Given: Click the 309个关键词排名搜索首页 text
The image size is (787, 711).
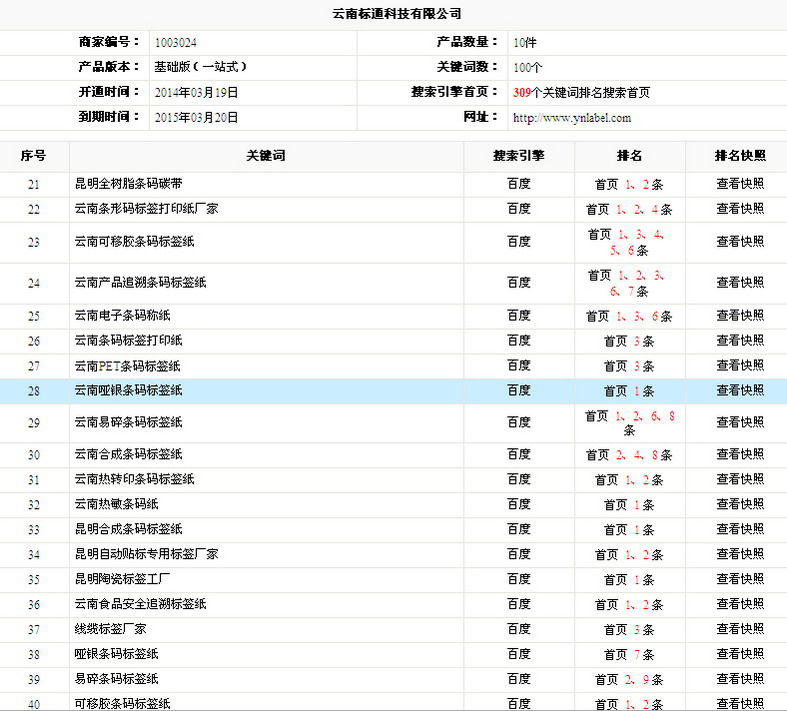Looking at the screenshot, I should pos(581,93).
